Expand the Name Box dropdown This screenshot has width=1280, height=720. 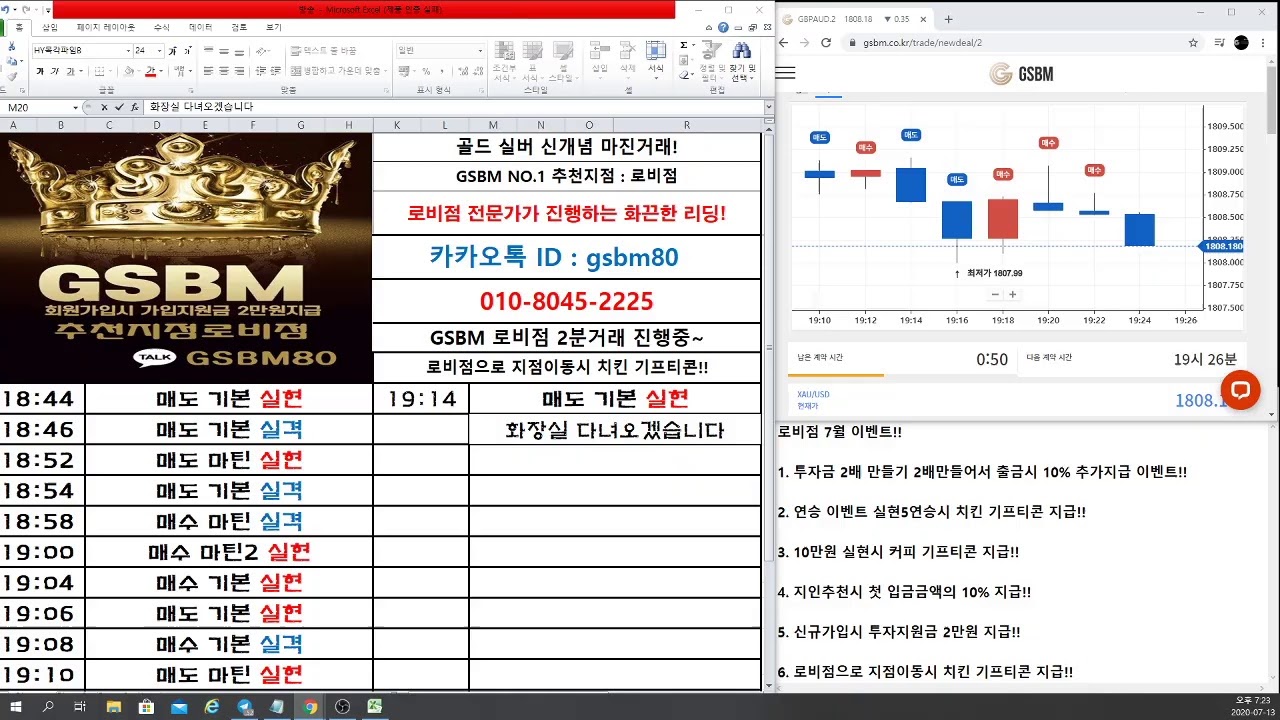click(x=75, y=107)
